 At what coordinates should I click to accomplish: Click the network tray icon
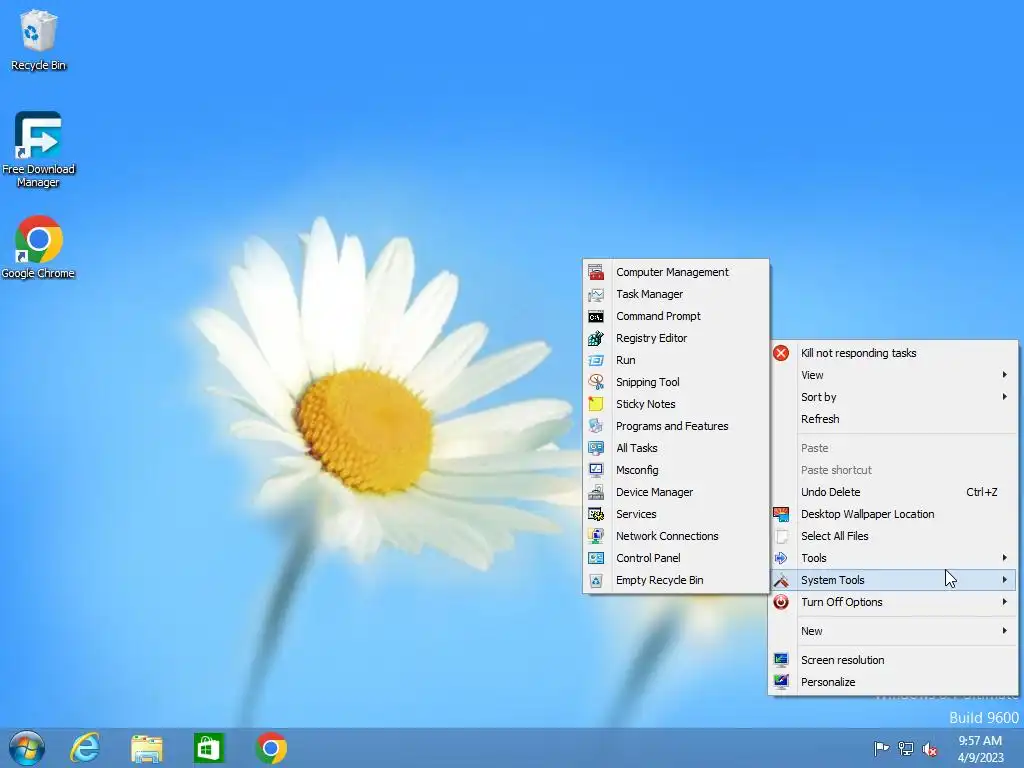905,748
